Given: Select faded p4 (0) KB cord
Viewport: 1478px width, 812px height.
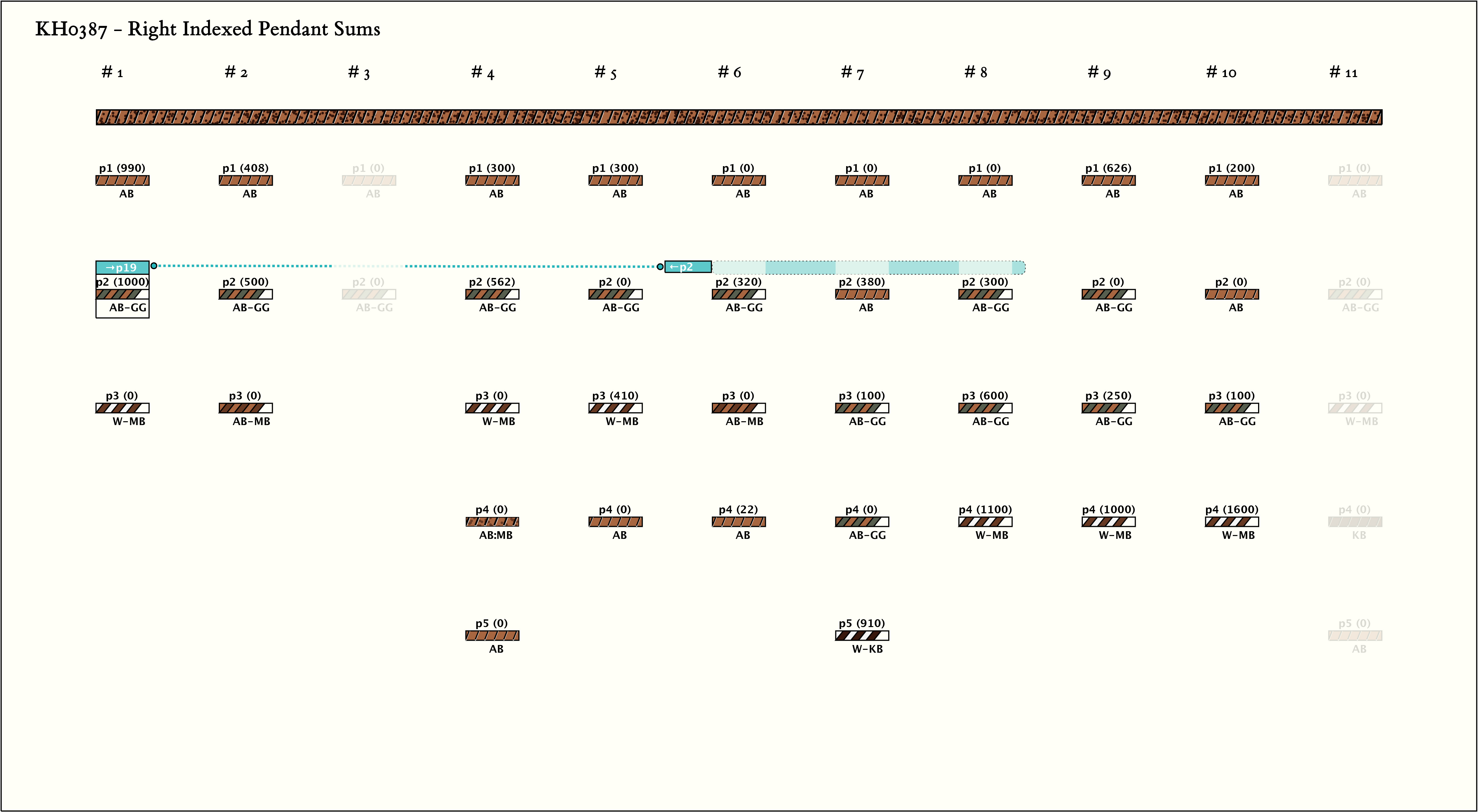Looking at the screenshot, I should (1355, 522).
